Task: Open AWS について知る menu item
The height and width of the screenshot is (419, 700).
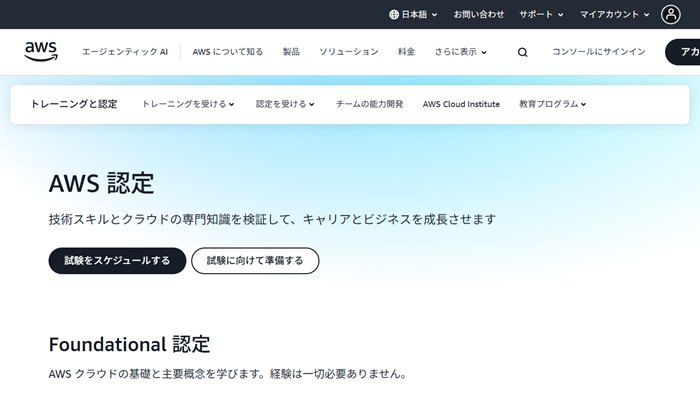Action: point(228,52)
